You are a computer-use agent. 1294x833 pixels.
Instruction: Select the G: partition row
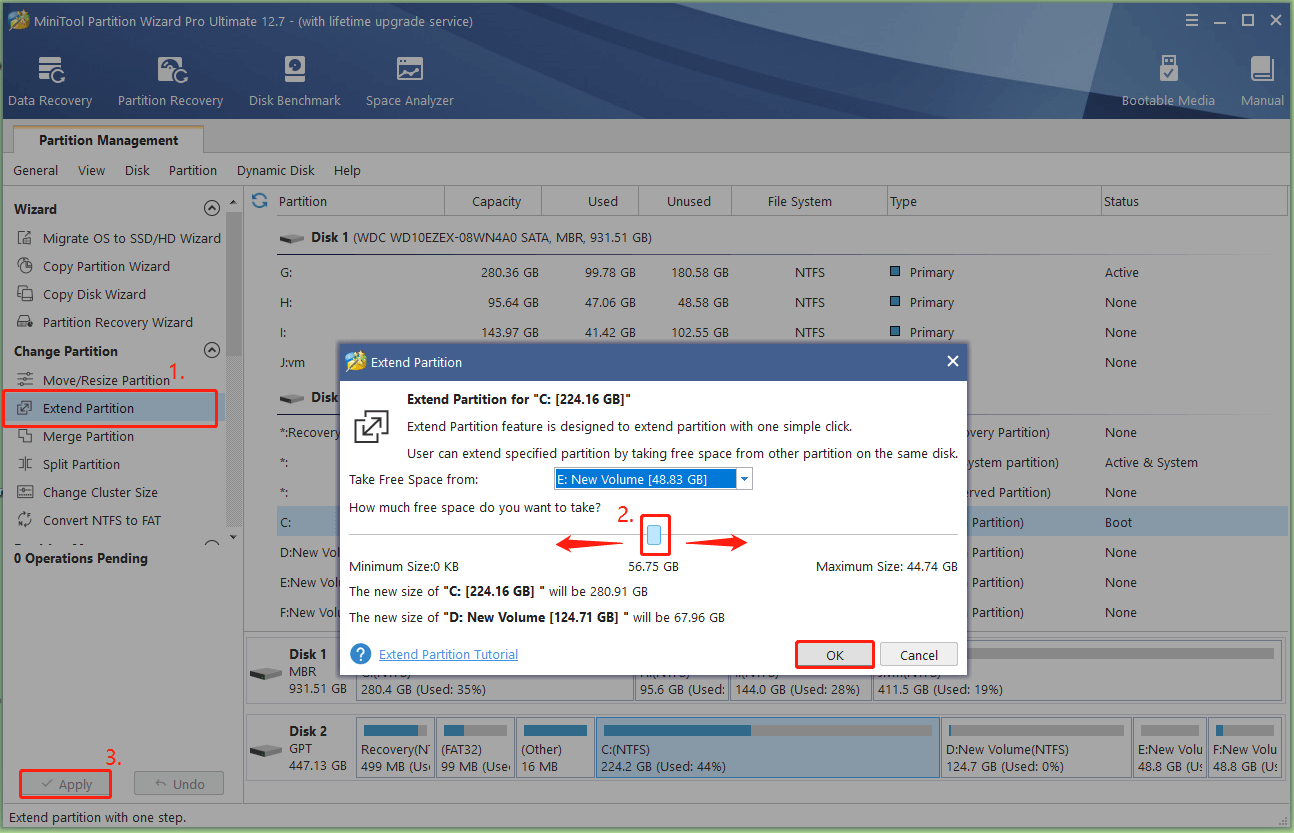click(782, 272)
